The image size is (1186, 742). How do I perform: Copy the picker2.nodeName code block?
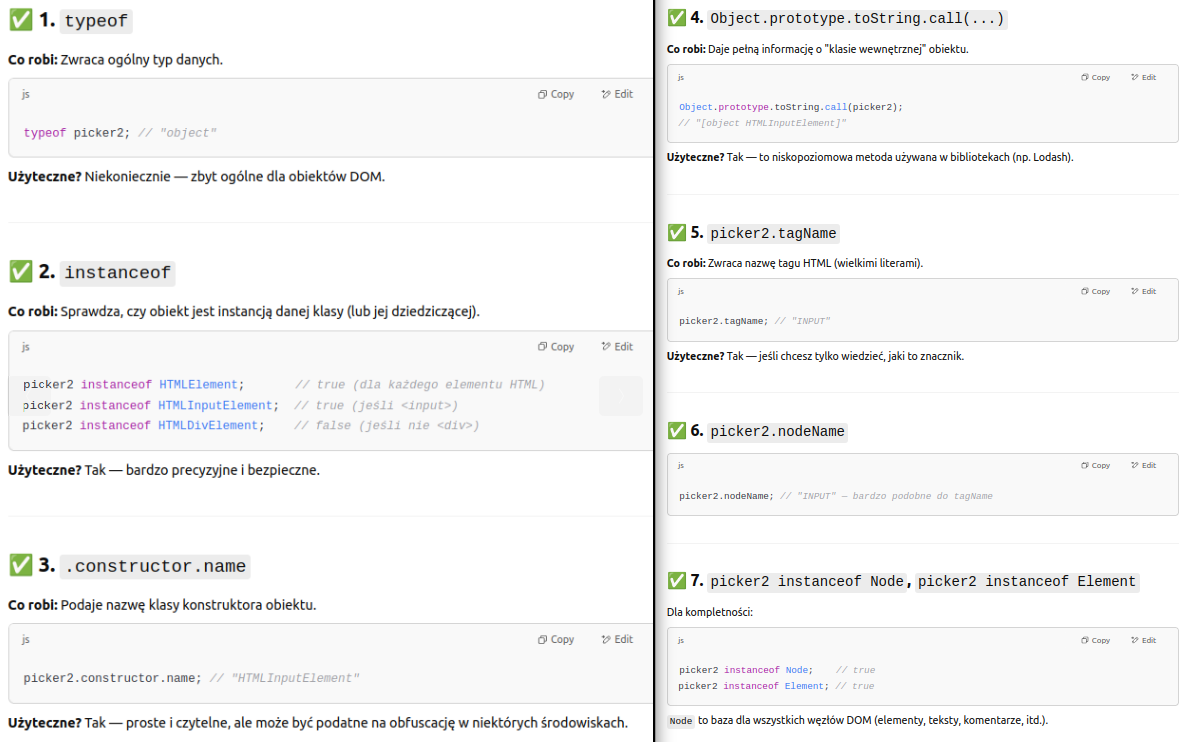tap(1095, 466)
